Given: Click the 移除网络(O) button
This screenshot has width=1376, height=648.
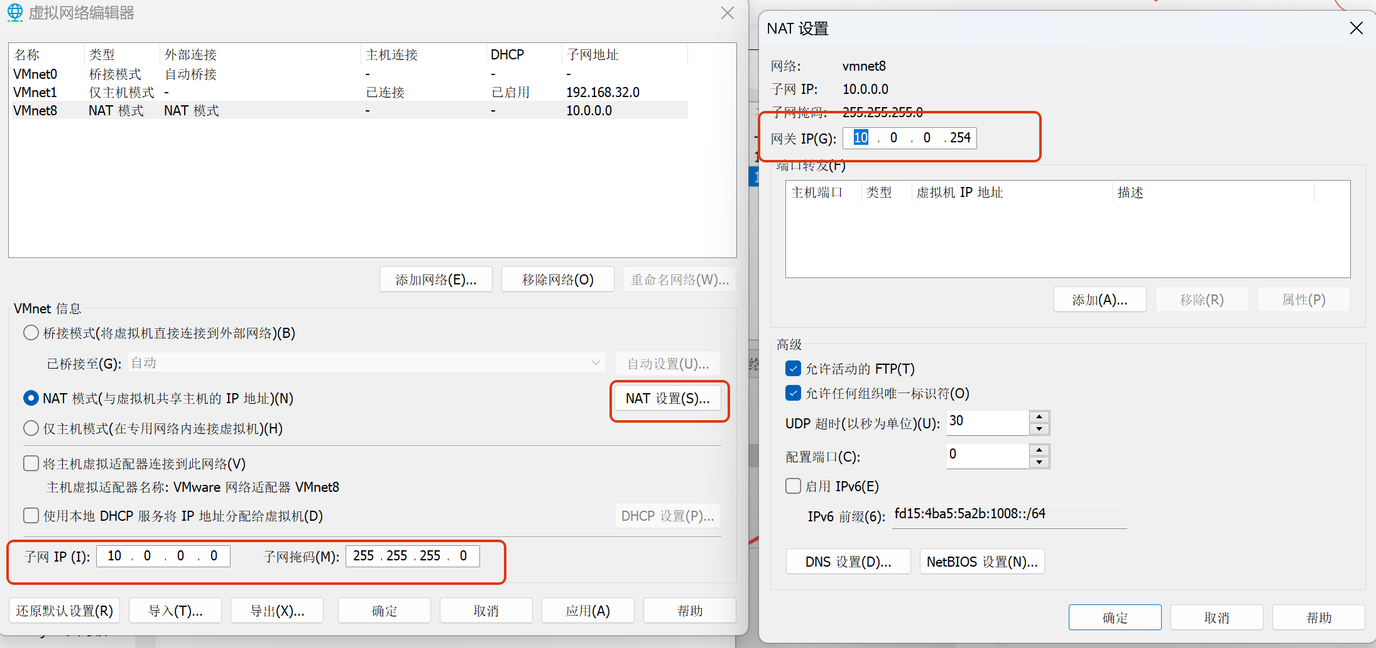Looking at the screenshot, I should tap(557, 280).
